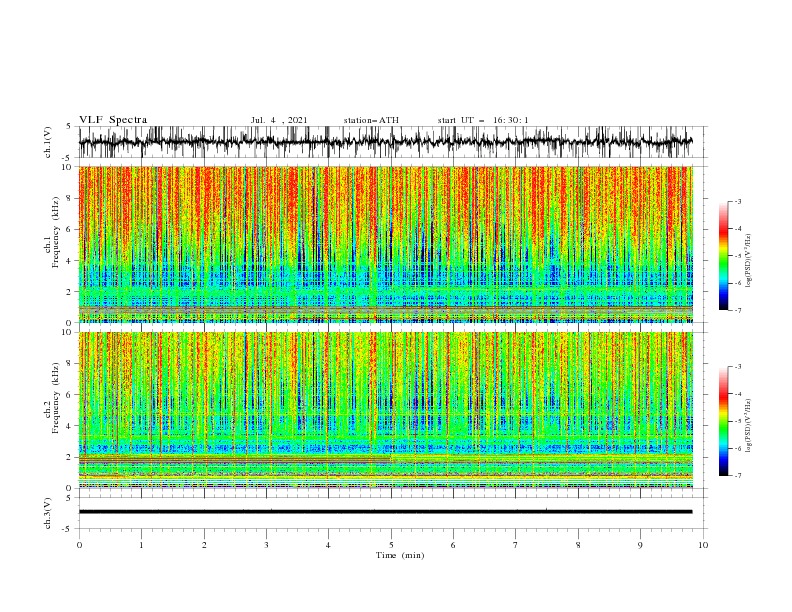Click the ch.1 spectrogram color scale bar
Image resolution: width=792 pixels, height=612 pixels.
point(723,256)
